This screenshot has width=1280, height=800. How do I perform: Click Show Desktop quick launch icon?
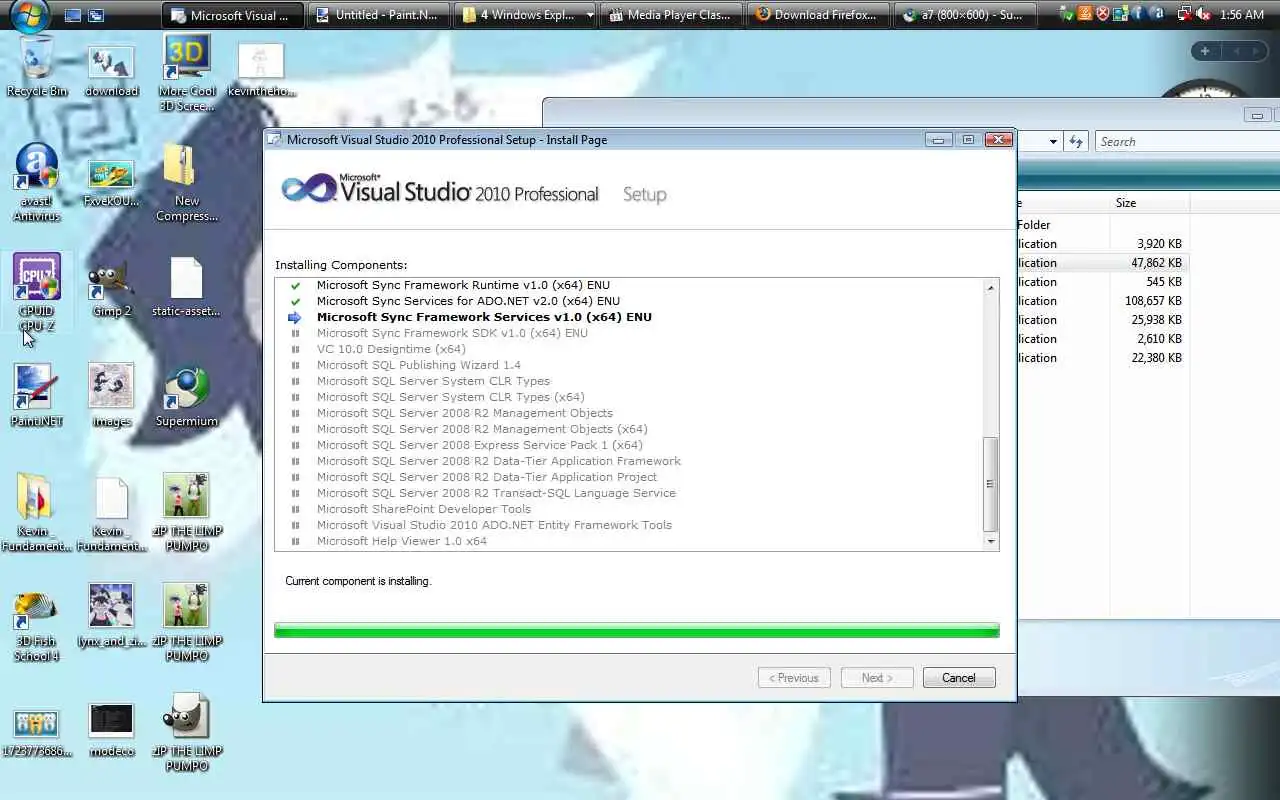(73, 15)
